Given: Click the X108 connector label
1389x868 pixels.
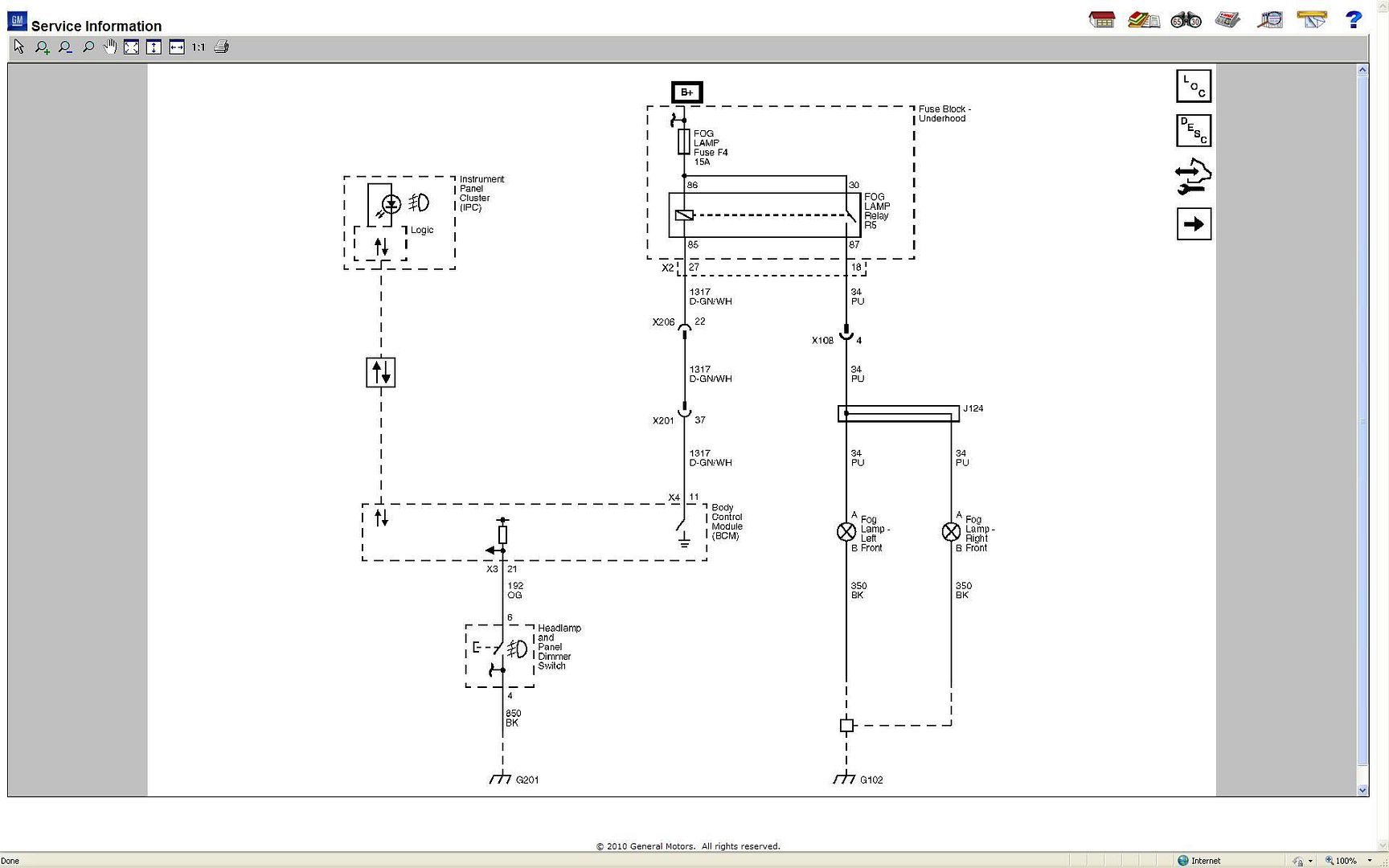Looking at the screenshot, I should 822,341.
